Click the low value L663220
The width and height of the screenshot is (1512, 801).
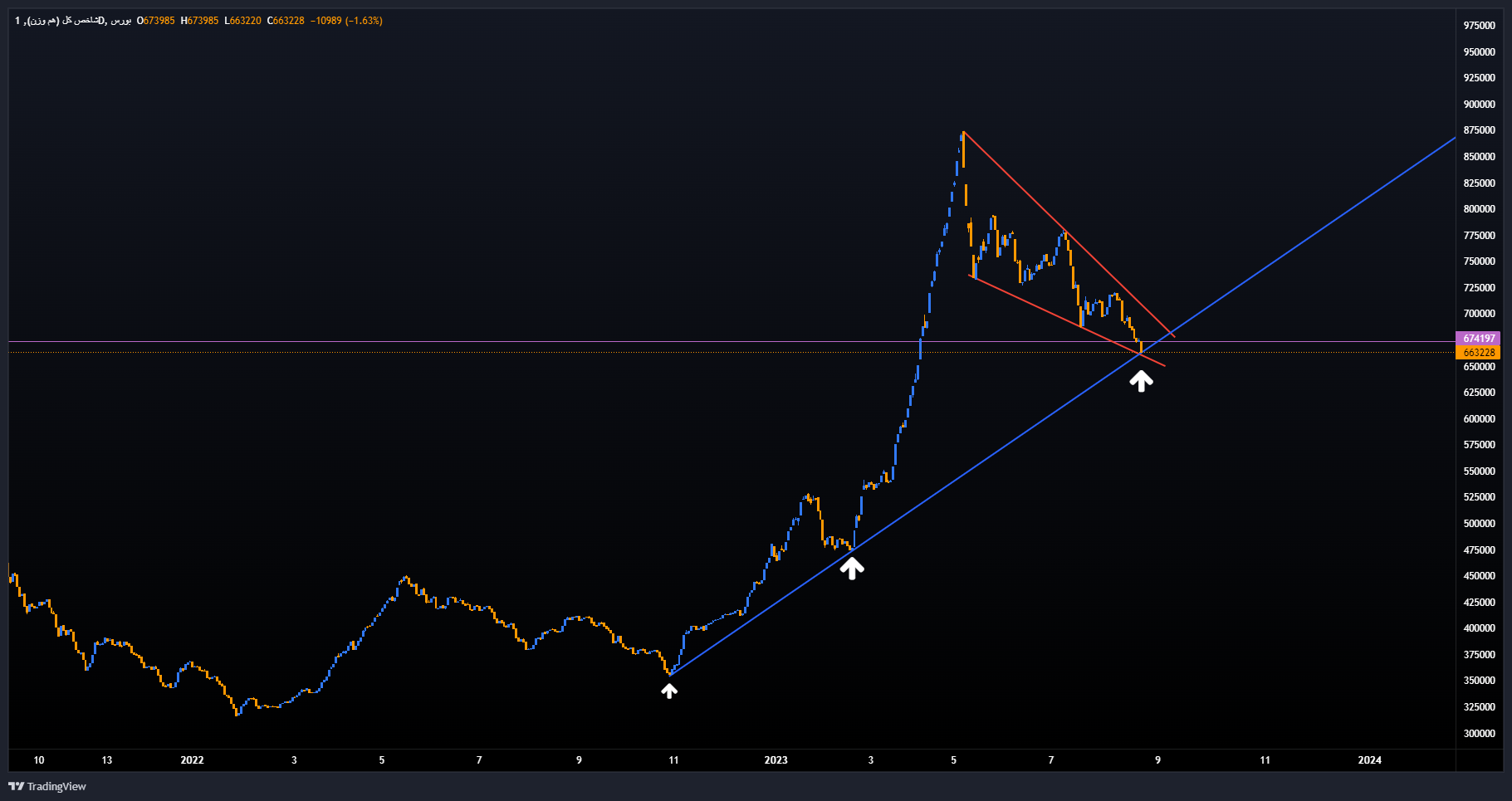pos(243,21)
